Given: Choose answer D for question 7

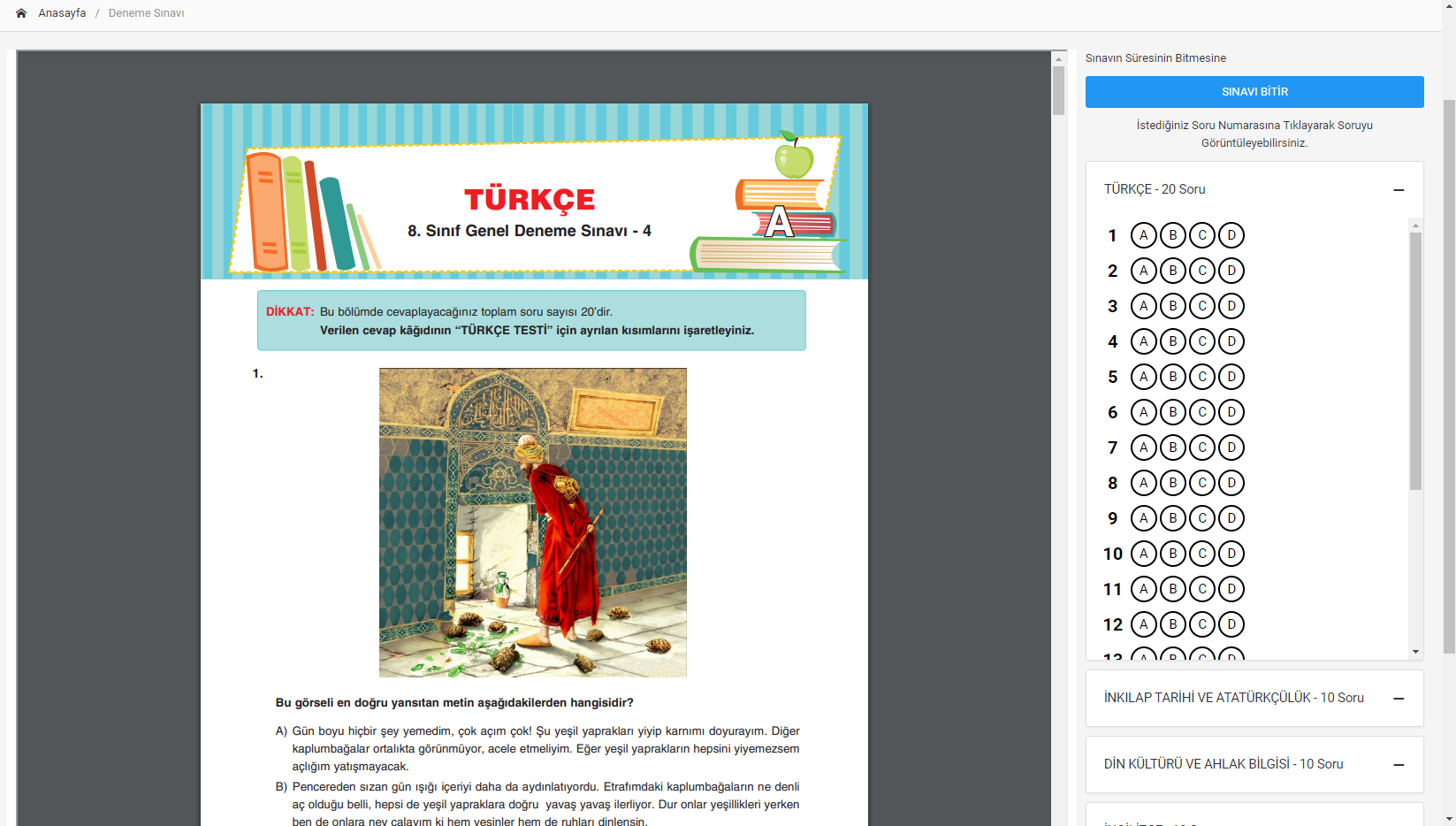Looking at the screenshot, I should 1231,447.
